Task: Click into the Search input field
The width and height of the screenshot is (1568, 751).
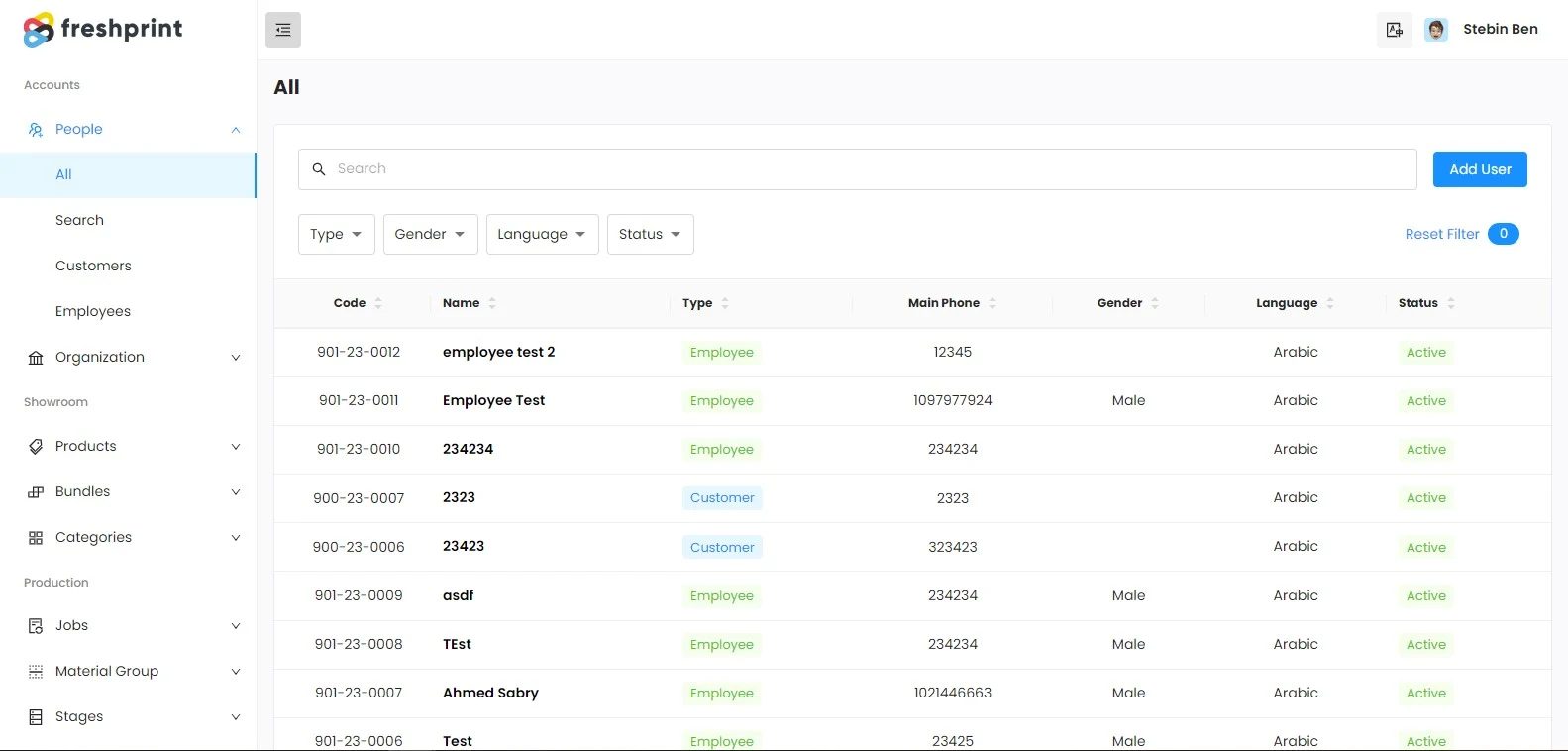Action: [x=858, y=169]
